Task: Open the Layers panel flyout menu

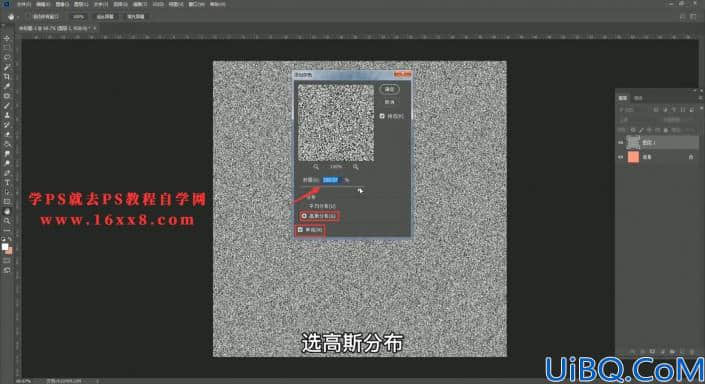Action: pos(700,98)
